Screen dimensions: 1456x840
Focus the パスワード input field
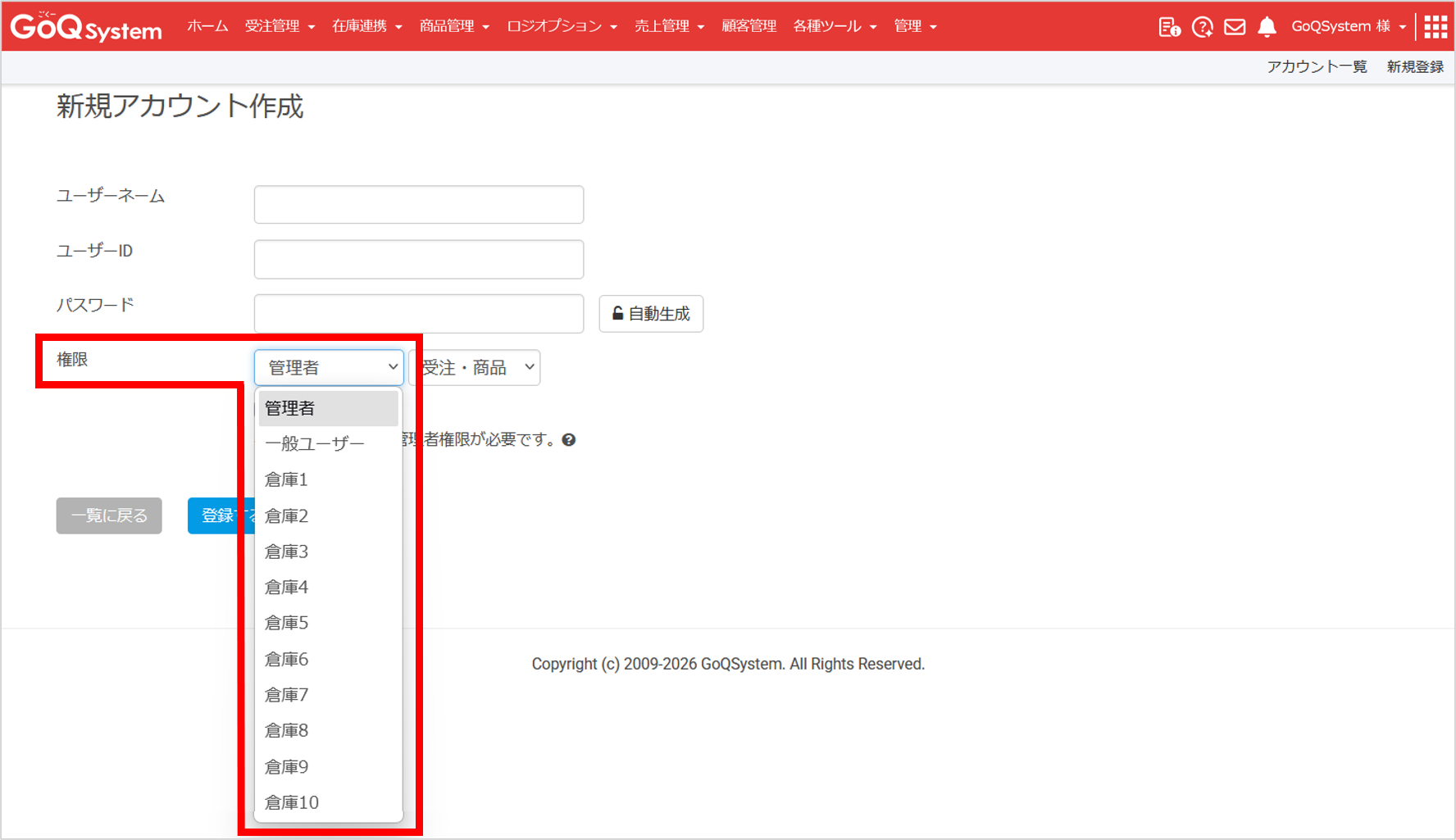coord(419,314)
